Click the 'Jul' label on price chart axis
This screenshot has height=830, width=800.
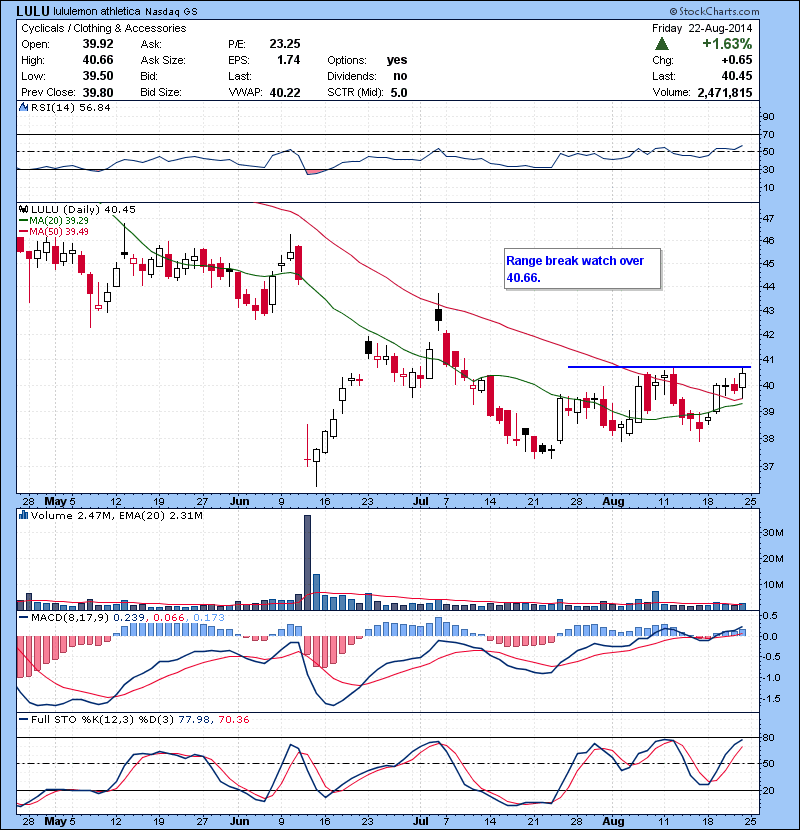pos(420,501)
